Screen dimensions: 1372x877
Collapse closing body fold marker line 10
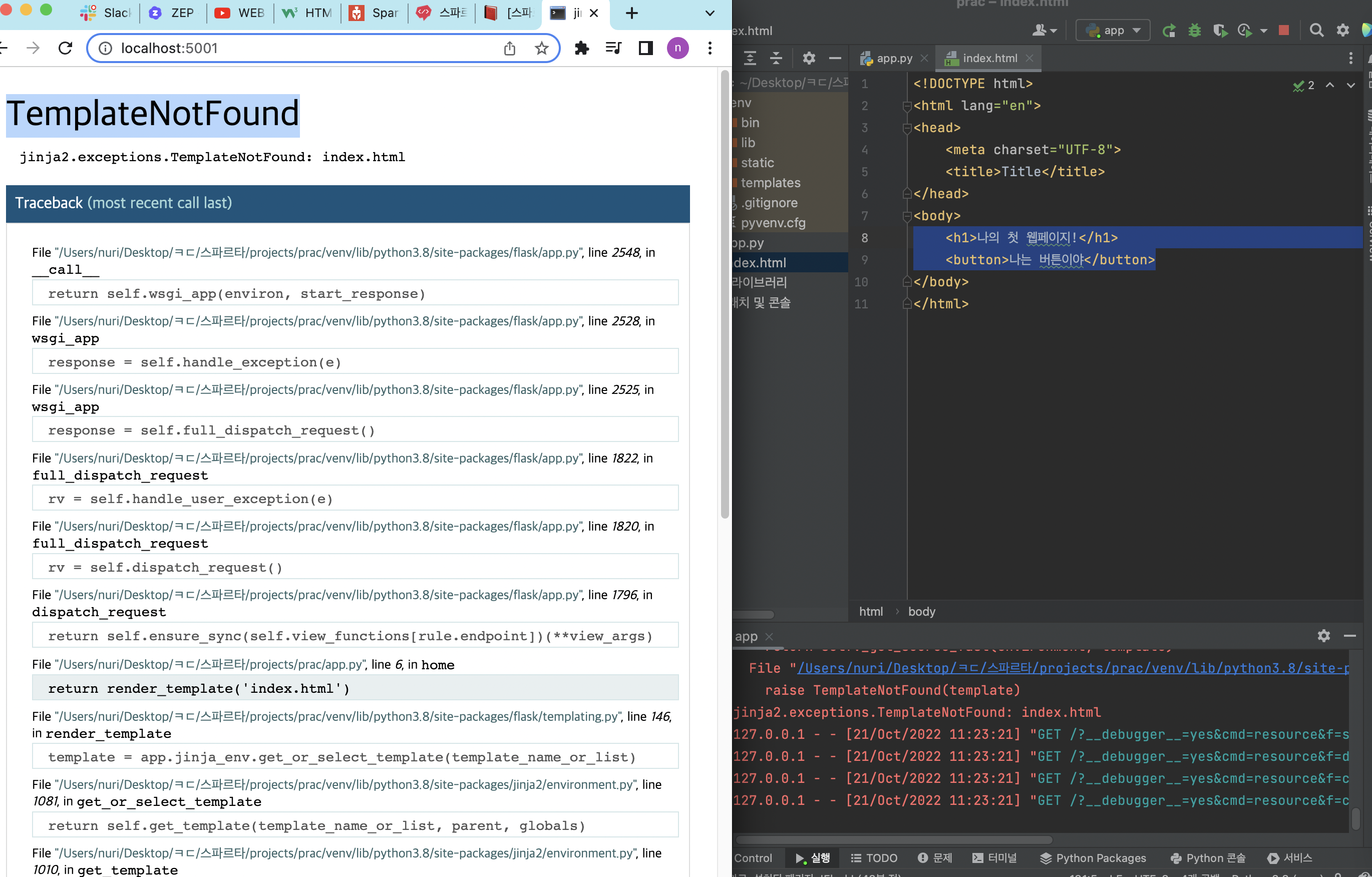tap(907, 282)
